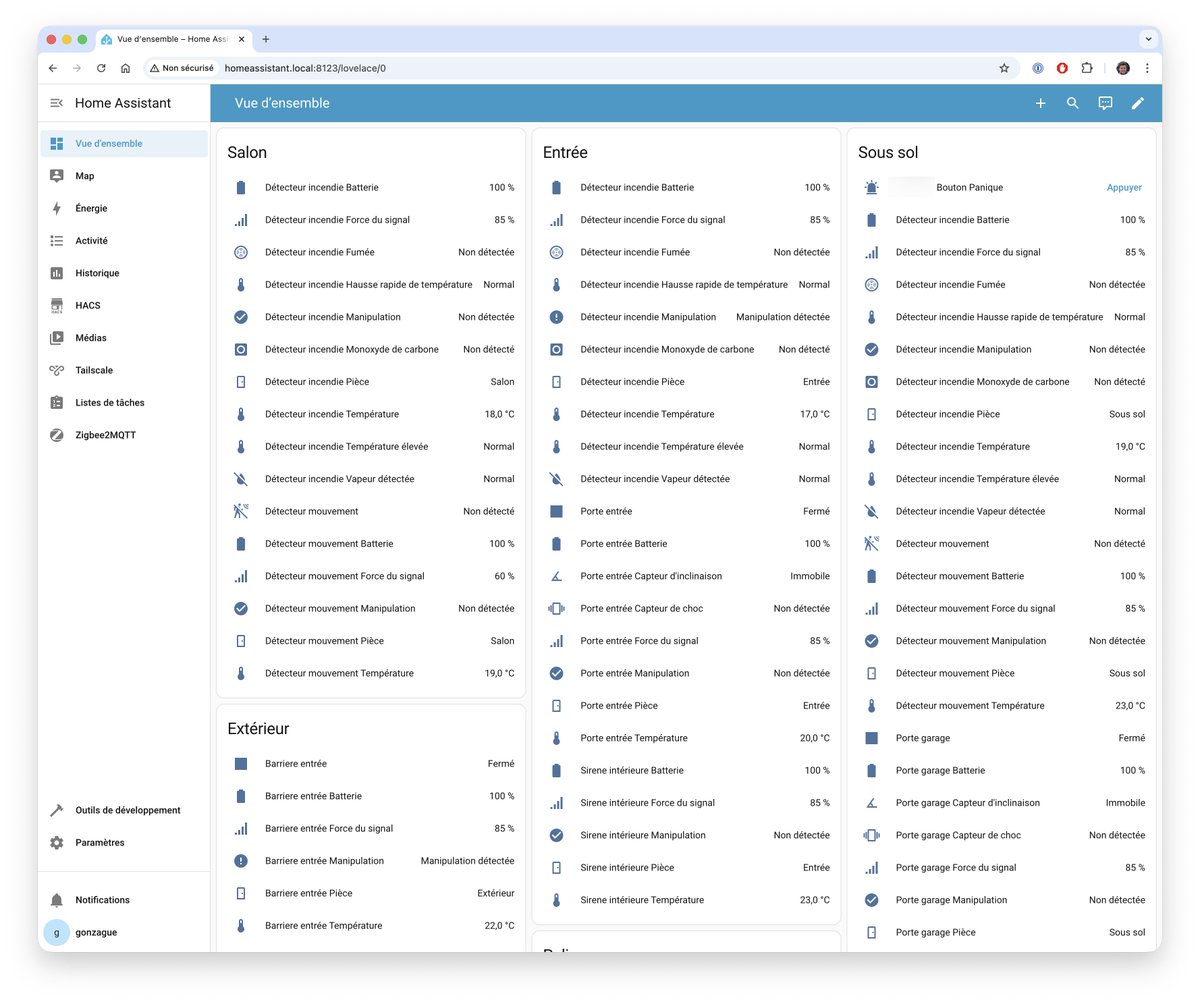
Task: Click Porte garage Capteur de choc icon
Action: pyautogui.click(x=872, y=835)
